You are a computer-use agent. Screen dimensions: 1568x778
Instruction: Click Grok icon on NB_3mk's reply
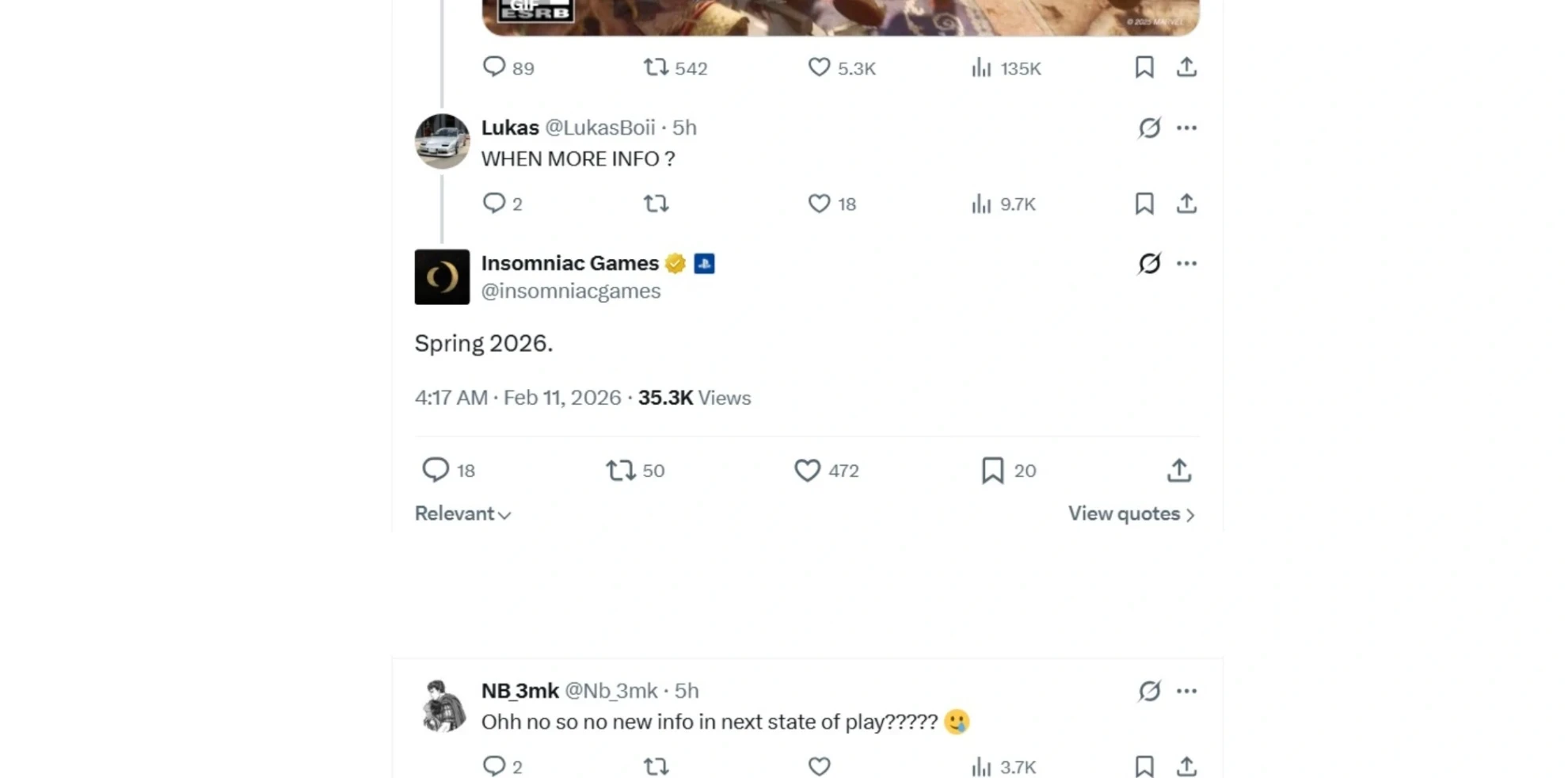tap(1149, 691)
